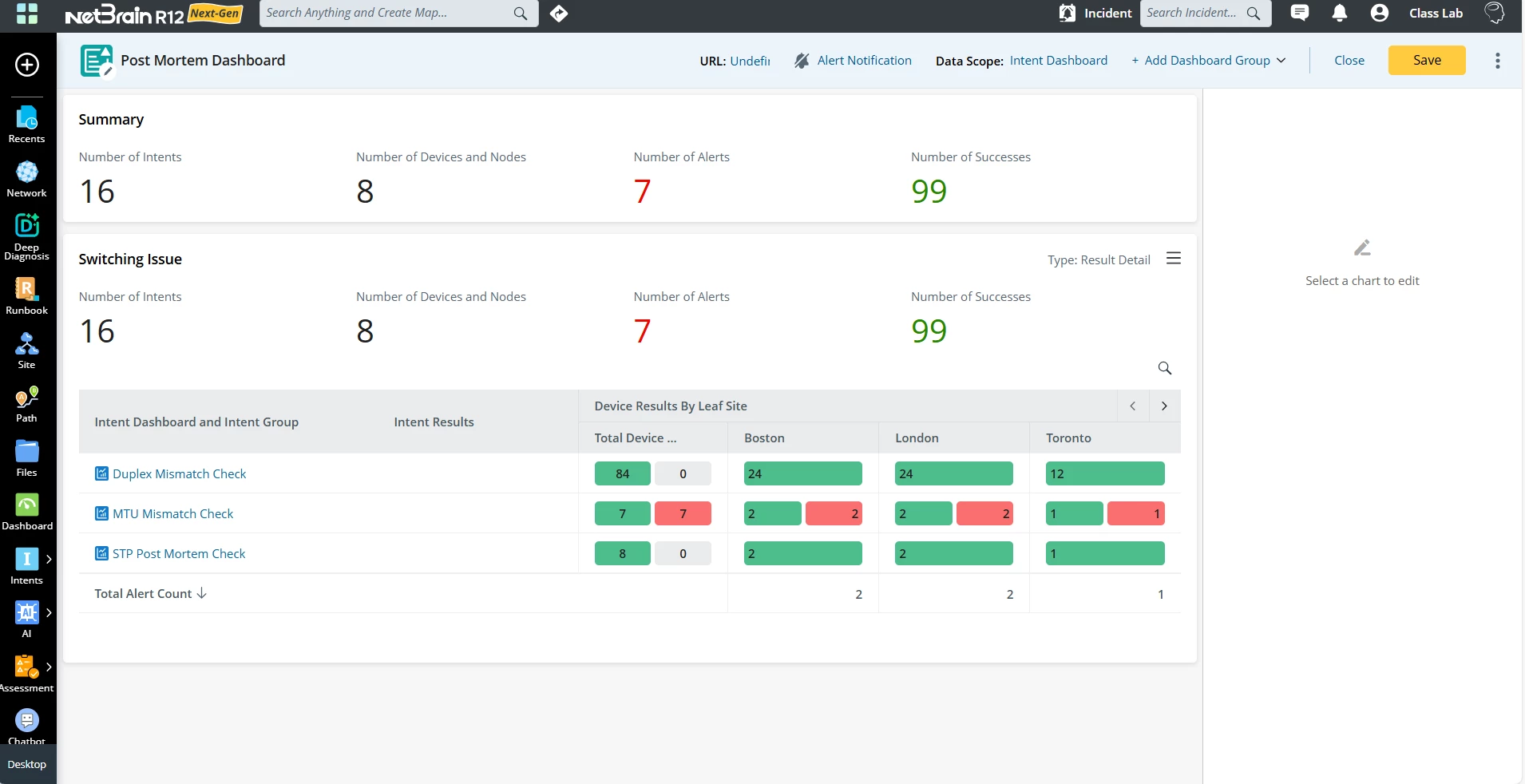Click the Type: Result Detail label
This screenshot has width=1525, height=784.
click(x=1099, y=259)
